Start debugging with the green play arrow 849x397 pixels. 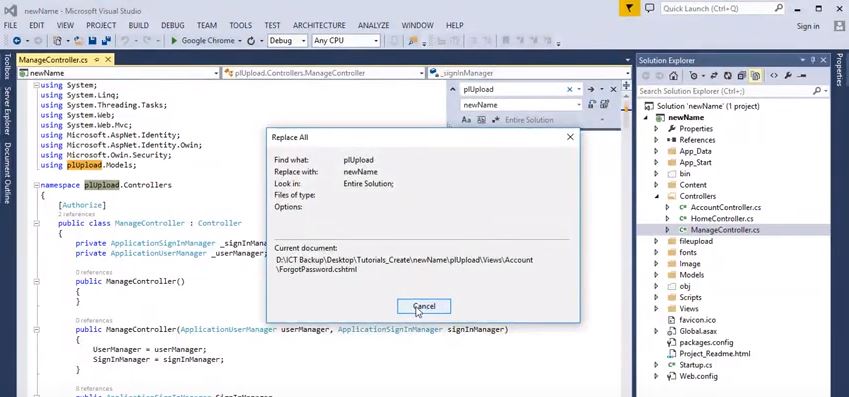click(x=174, y=41)
